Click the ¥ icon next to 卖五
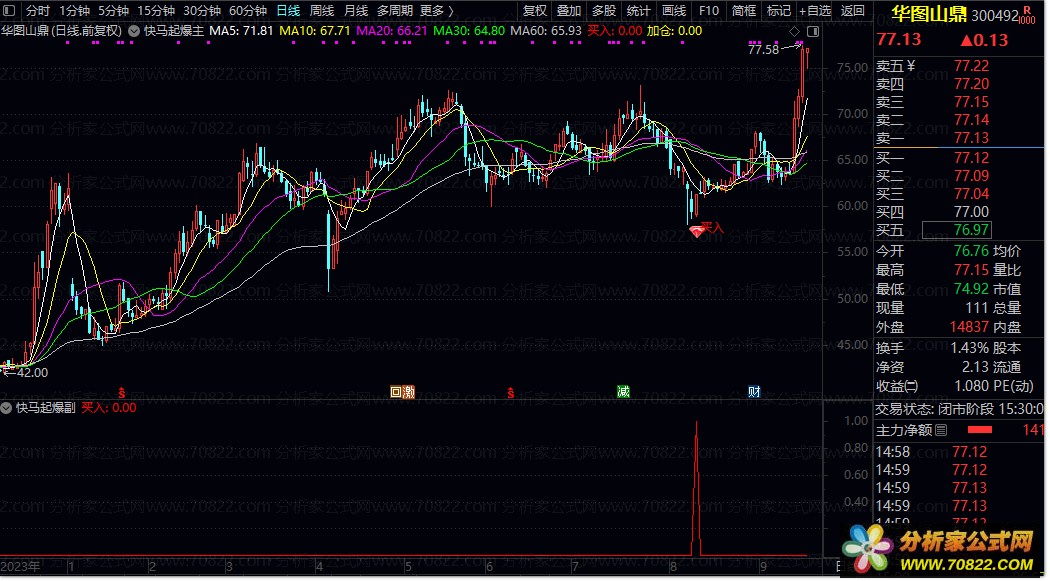This screenshot has width=1050, height=581. (910, 66)
